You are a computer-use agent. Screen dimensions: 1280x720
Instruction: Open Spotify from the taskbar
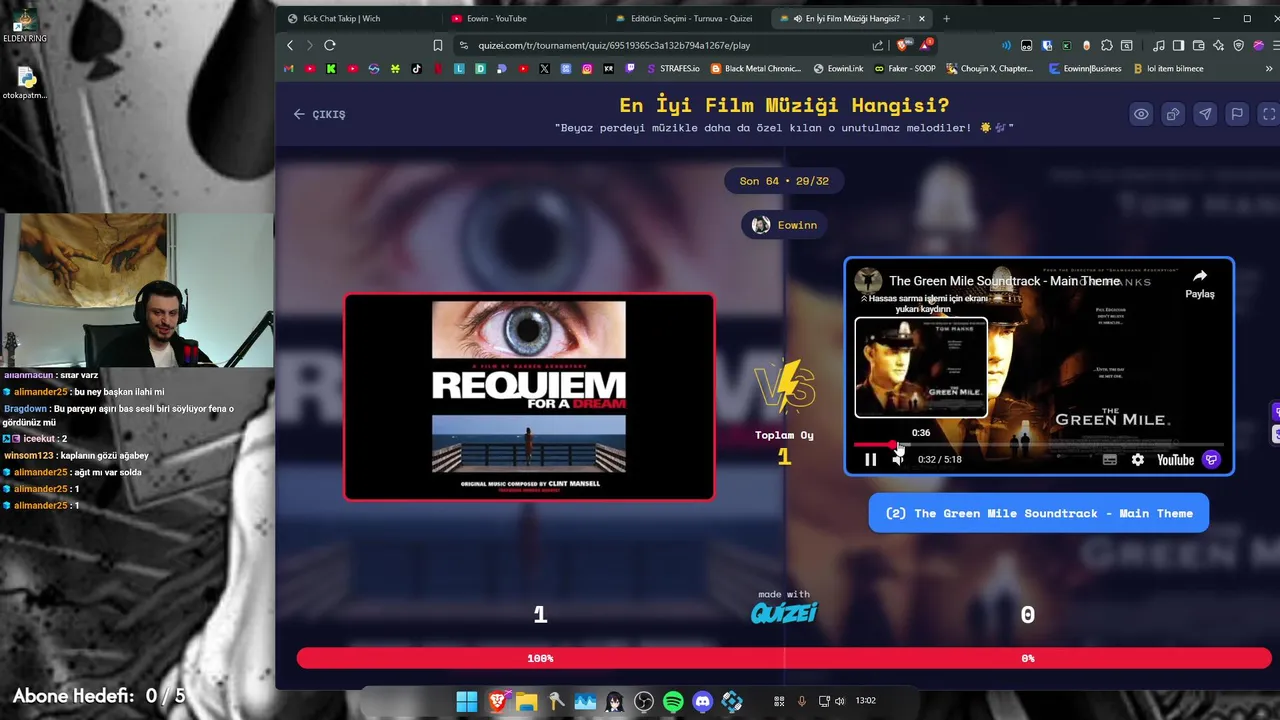click(673, 702)
